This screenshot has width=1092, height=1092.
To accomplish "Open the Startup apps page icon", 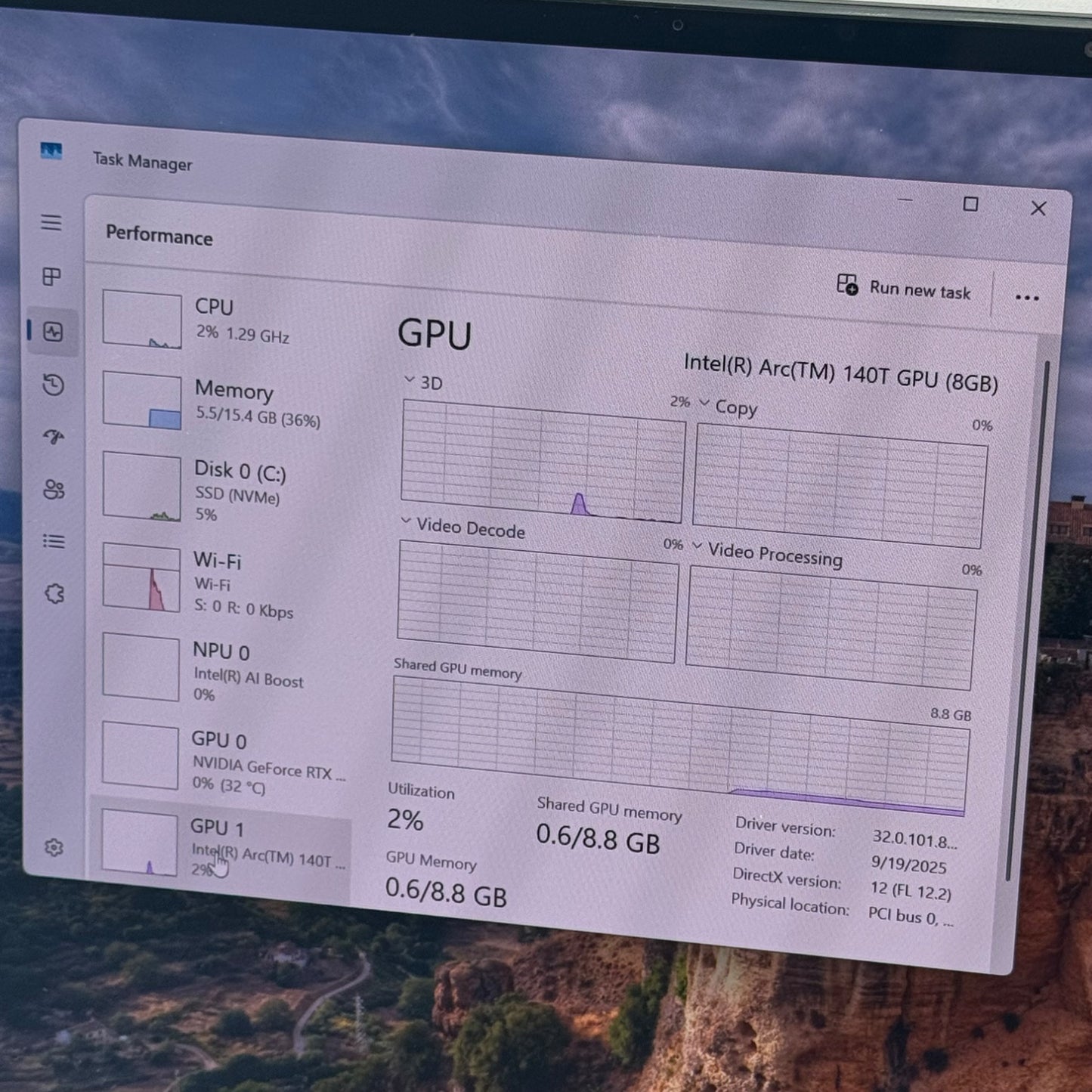I will tap(54, 437).
